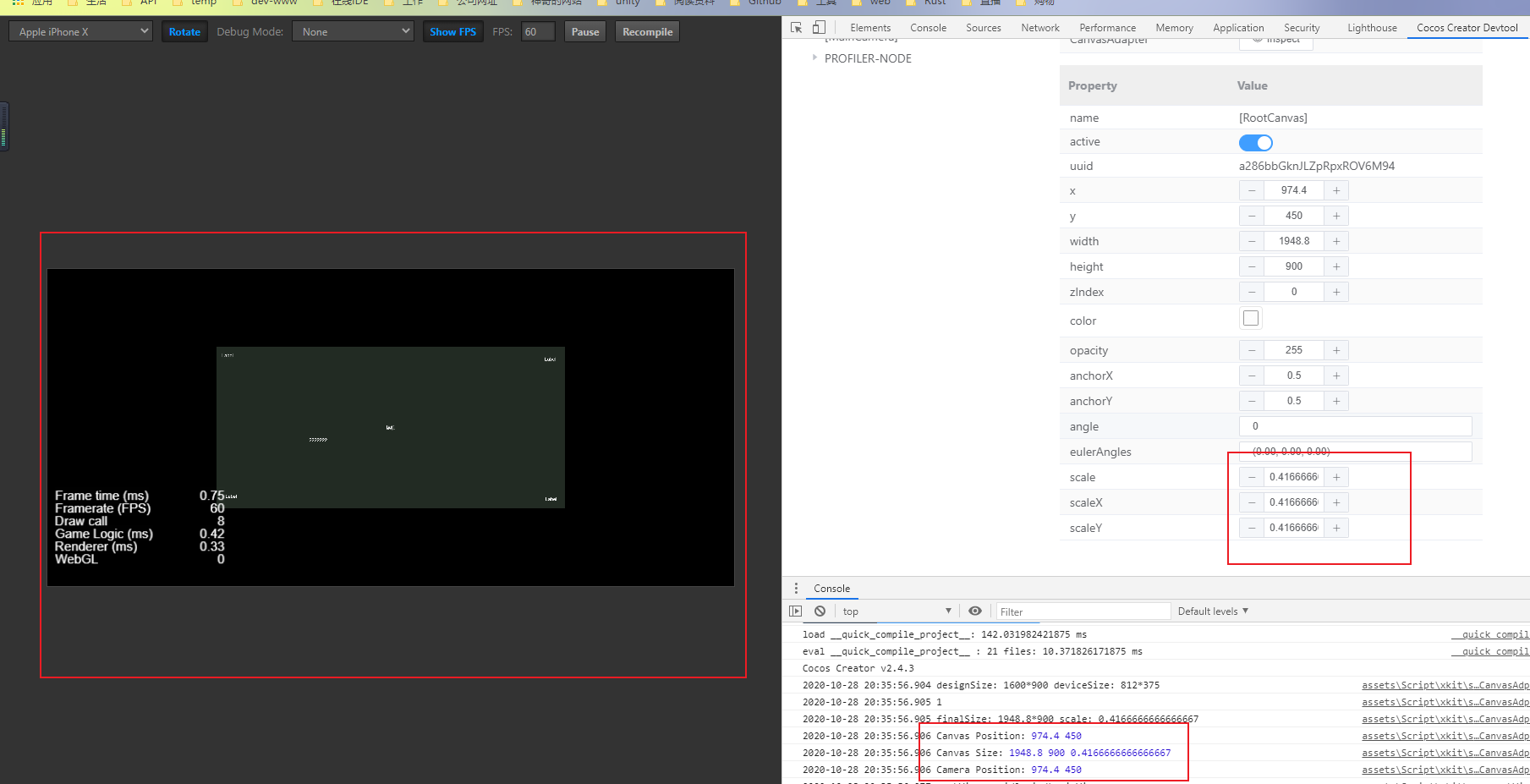This screenshot has width=1530, height=784.
Task: Switch to the Sources tab
Action: coord(984,28)
